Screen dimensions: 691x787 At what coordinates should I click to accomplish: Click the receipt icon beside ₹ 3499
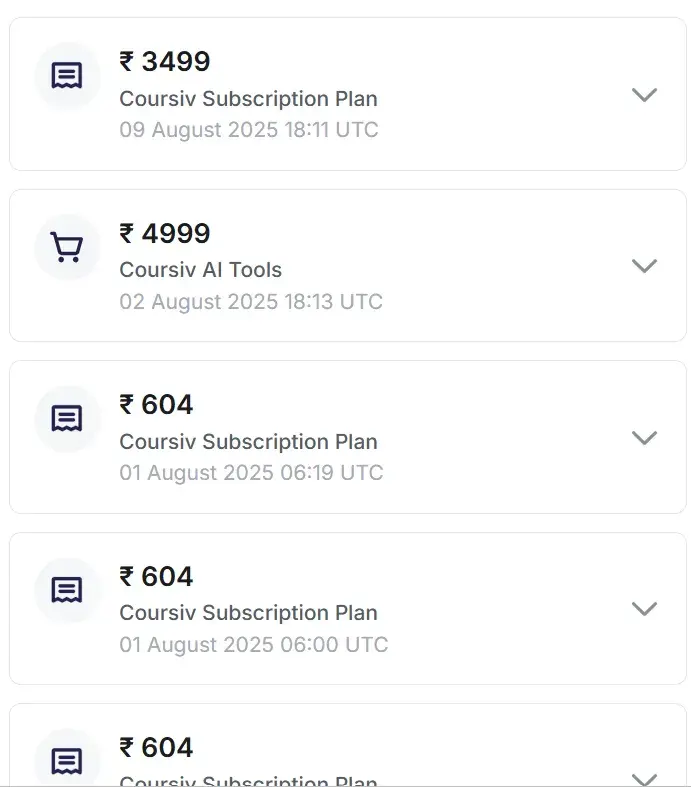click(x=67, y=76)
